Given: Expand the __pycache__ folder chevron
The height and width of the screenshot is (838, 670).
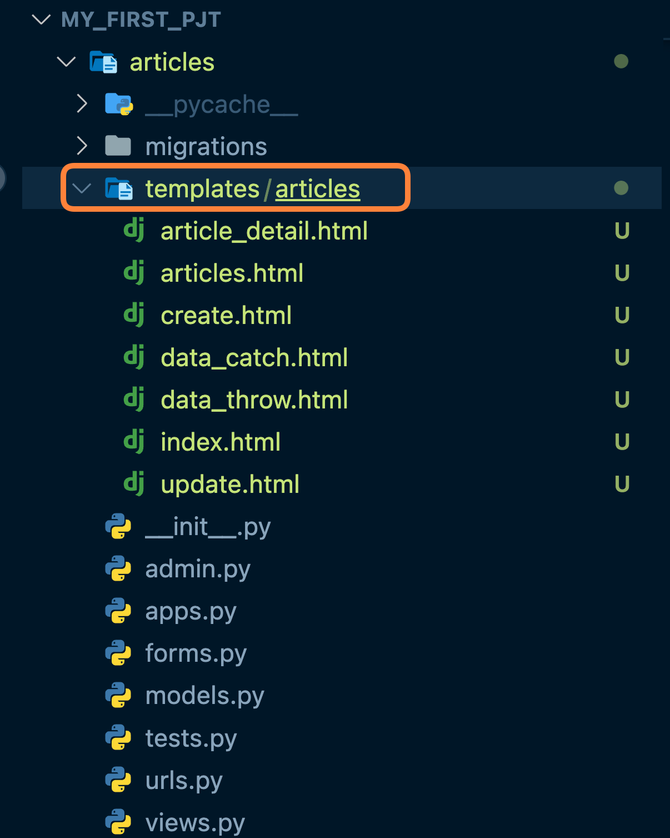Looking at the screenshot, I should [x=83, y=104].
